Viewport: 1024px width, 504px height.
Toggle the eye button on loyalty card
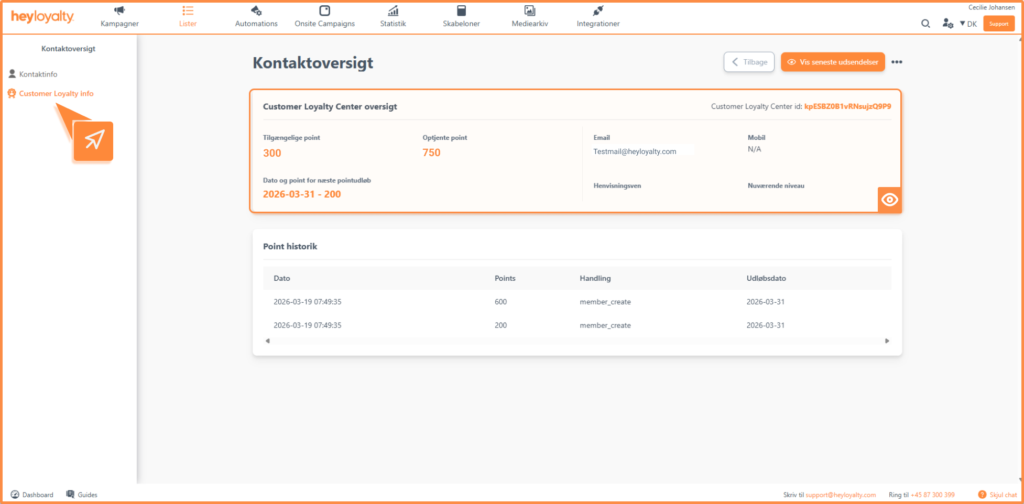(889, 200)
